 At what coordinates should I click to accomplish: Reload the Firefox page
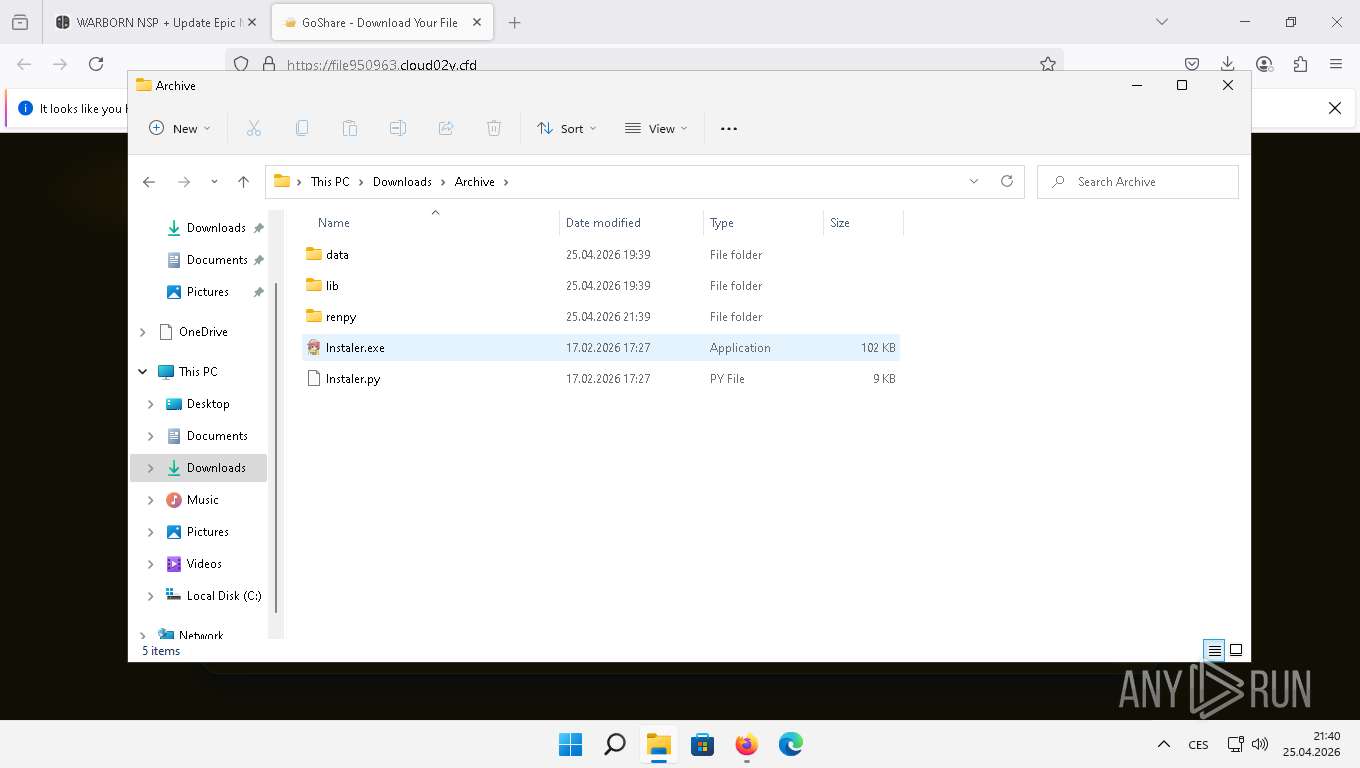(96, 64)
